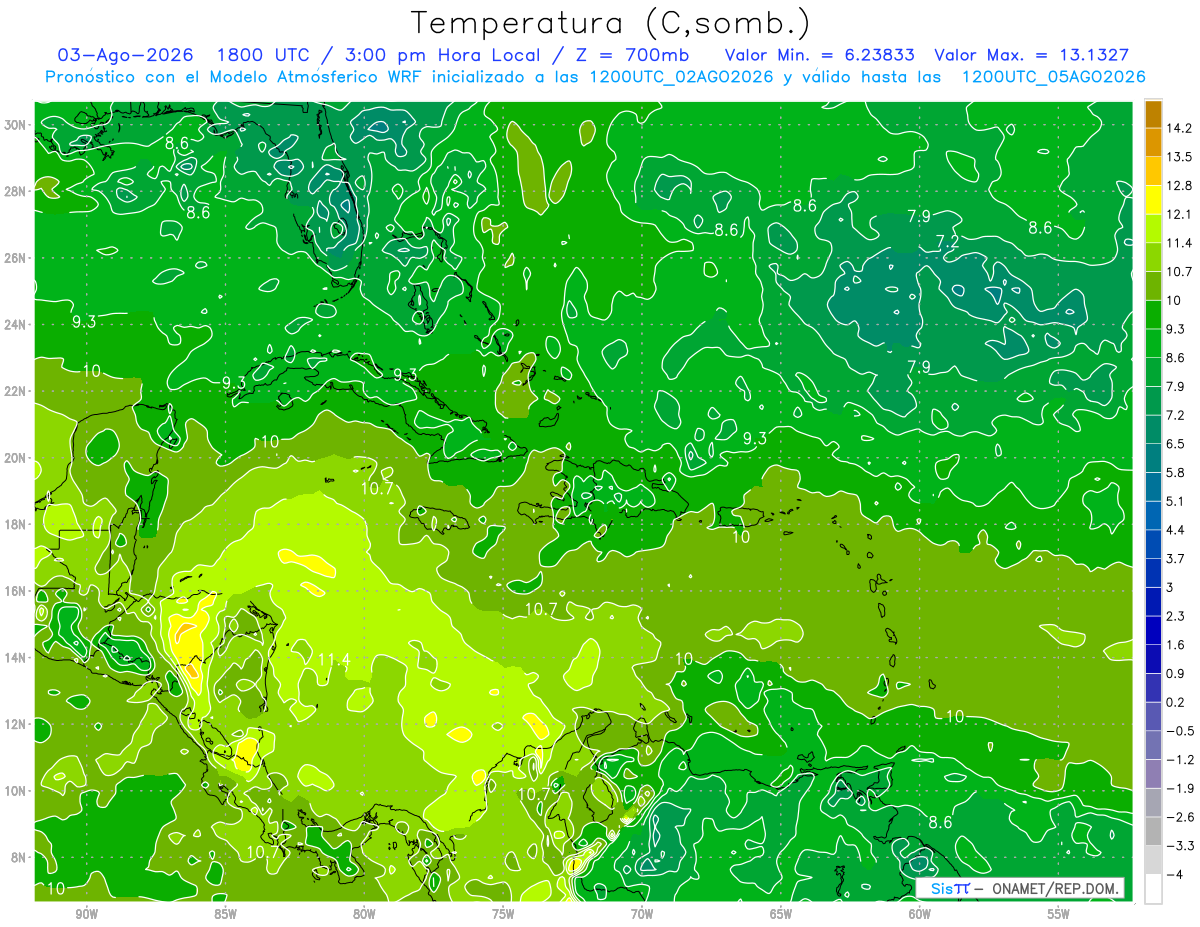Click the 30N latitude axis label

(15, 125)
